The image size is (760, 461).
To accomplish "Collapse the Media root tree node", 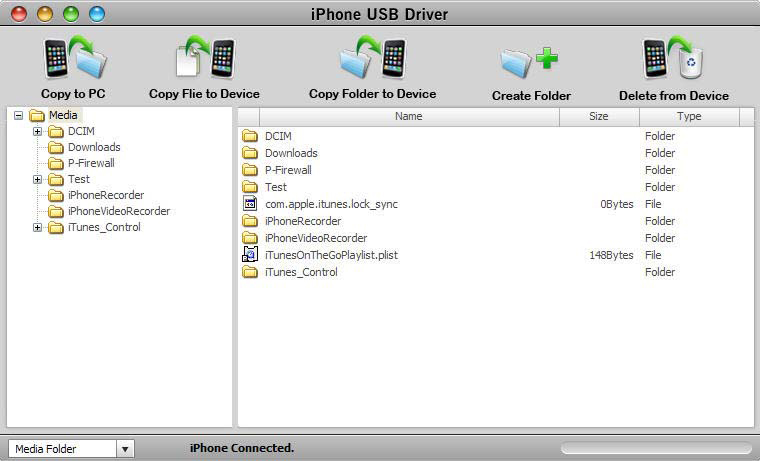I will click(19, 116).
